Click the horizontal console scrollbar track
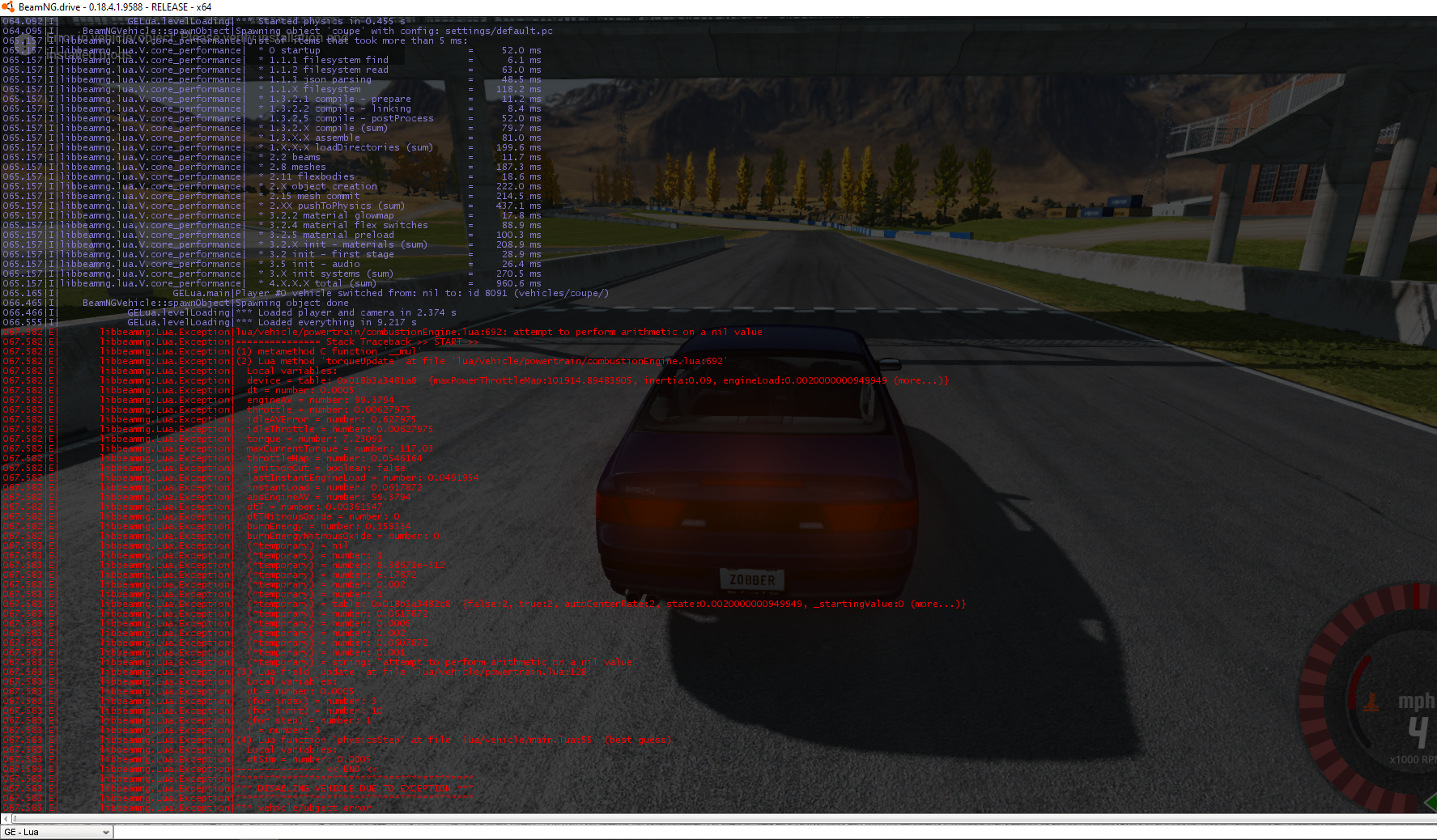 click(x=724, y=819)
